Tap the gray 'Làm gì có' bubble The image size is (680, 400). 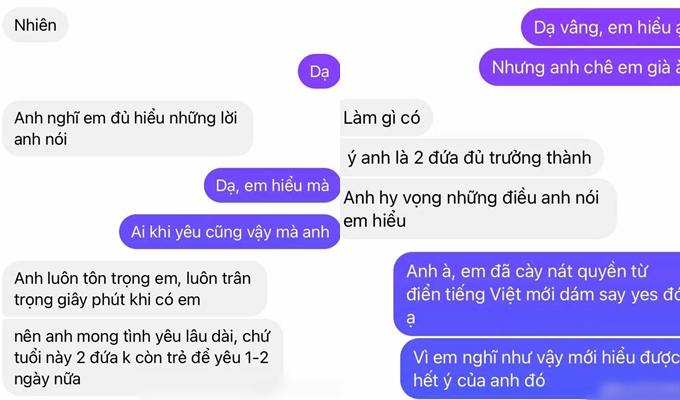coord(386,118)
